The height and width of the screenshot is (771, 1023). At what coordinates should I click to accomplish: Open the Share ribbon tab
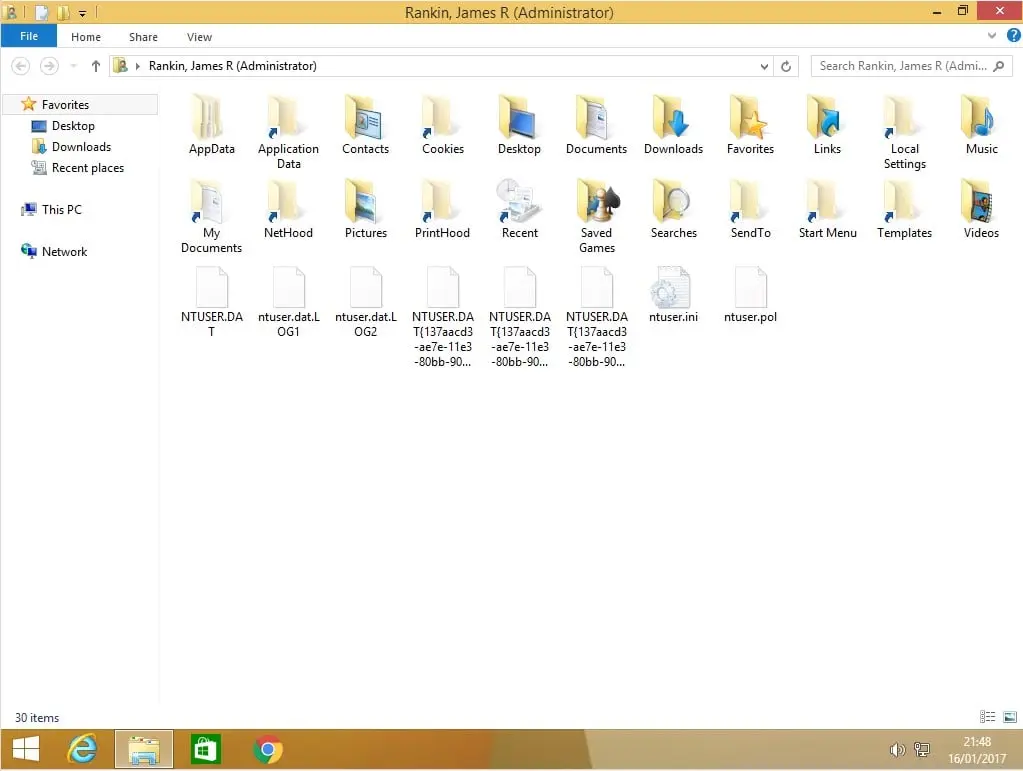[143, 37]
